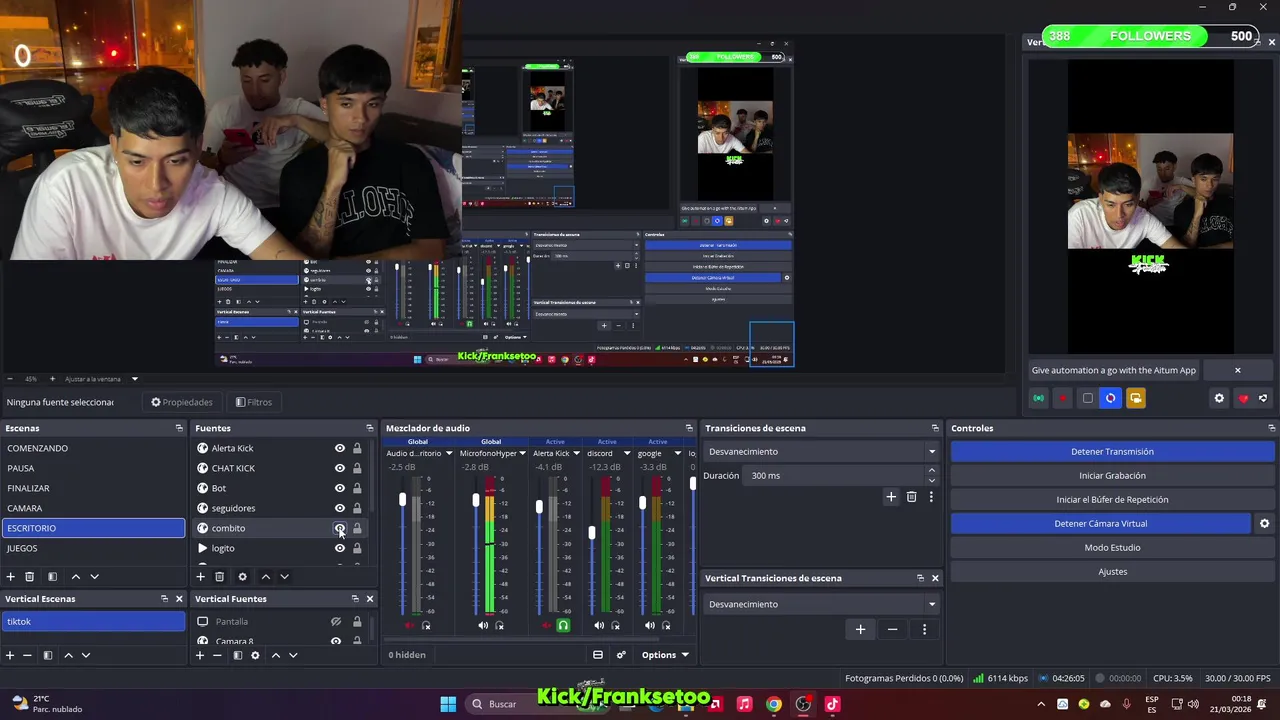The width and height of the screenshot is (1280, 720).
Task: Open Desvanecimiento scene transition dropdown
Action: point(822,451)
